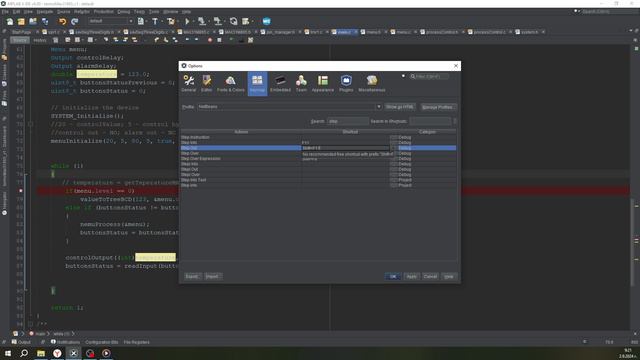Click the Redo arrow icon

(74, 21)
